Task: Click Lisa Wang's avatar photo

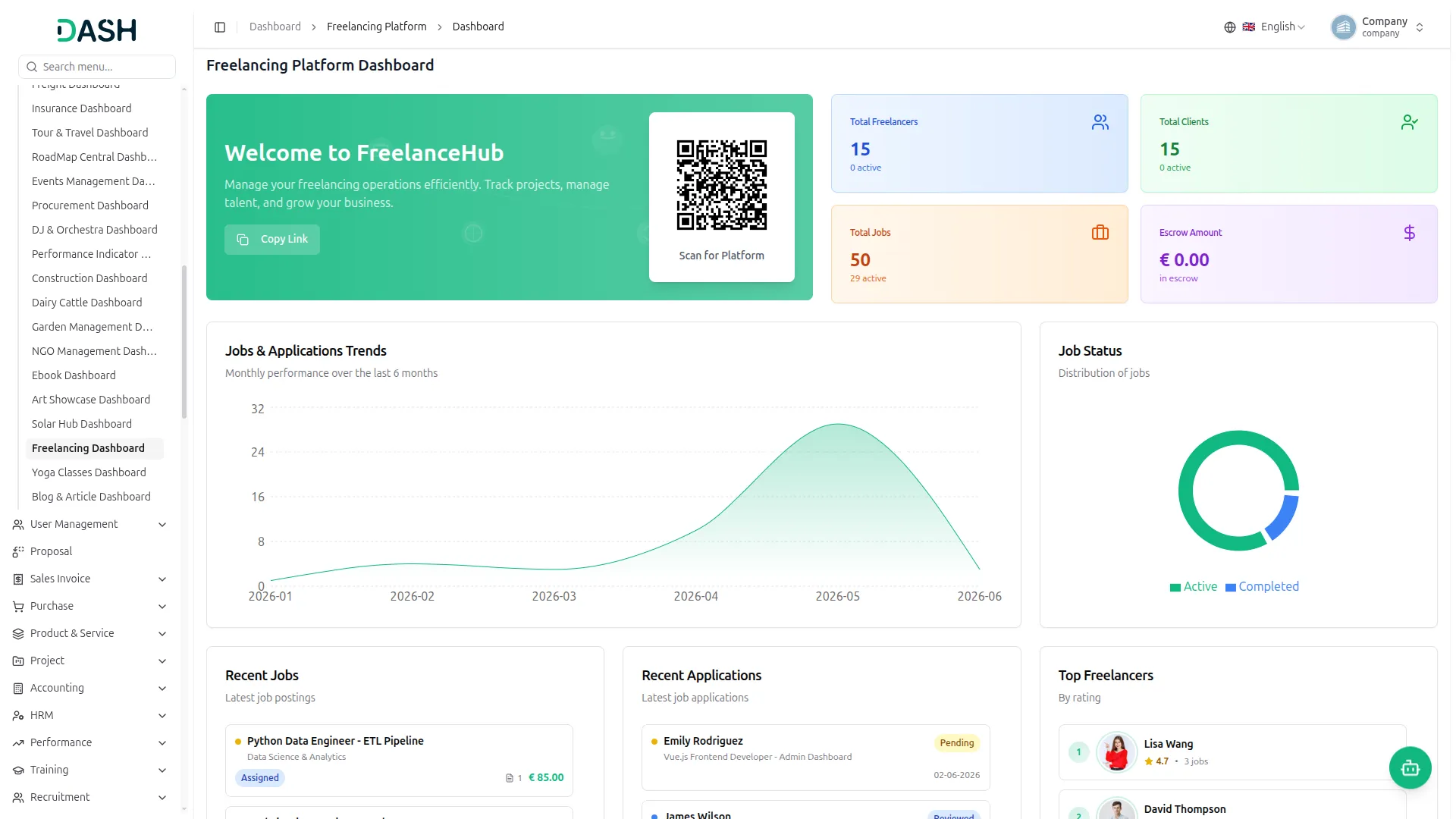Action: pyautogui.click(x=1116, y=752)
